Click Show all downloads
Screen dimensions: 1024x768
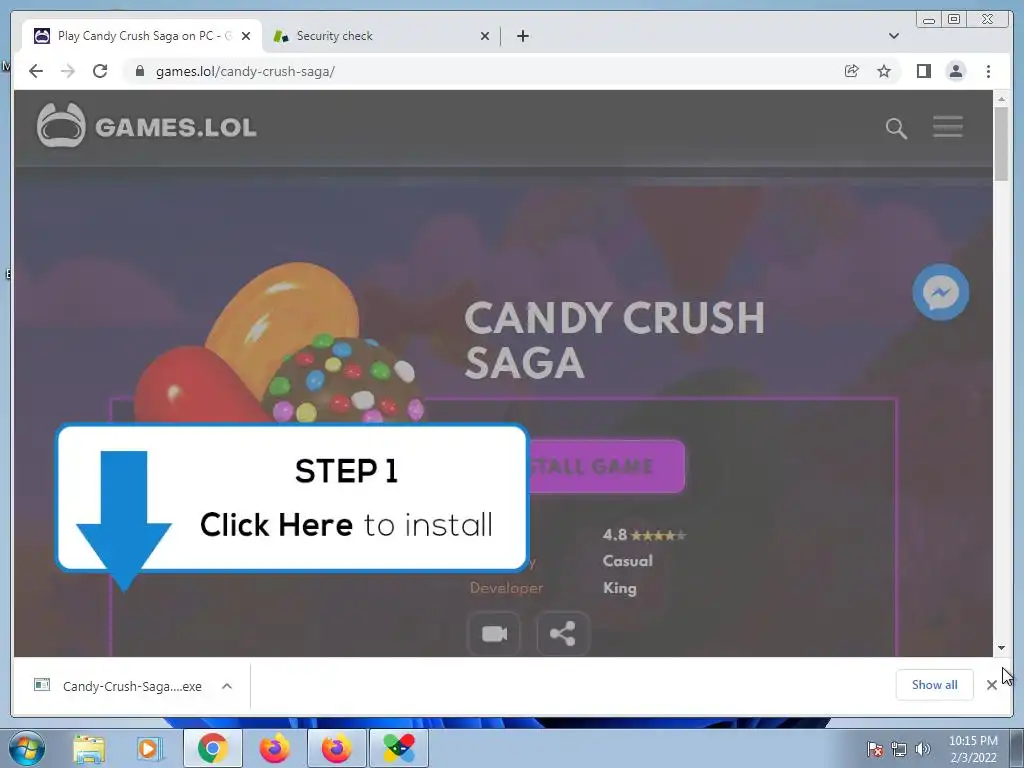point(935,684)
